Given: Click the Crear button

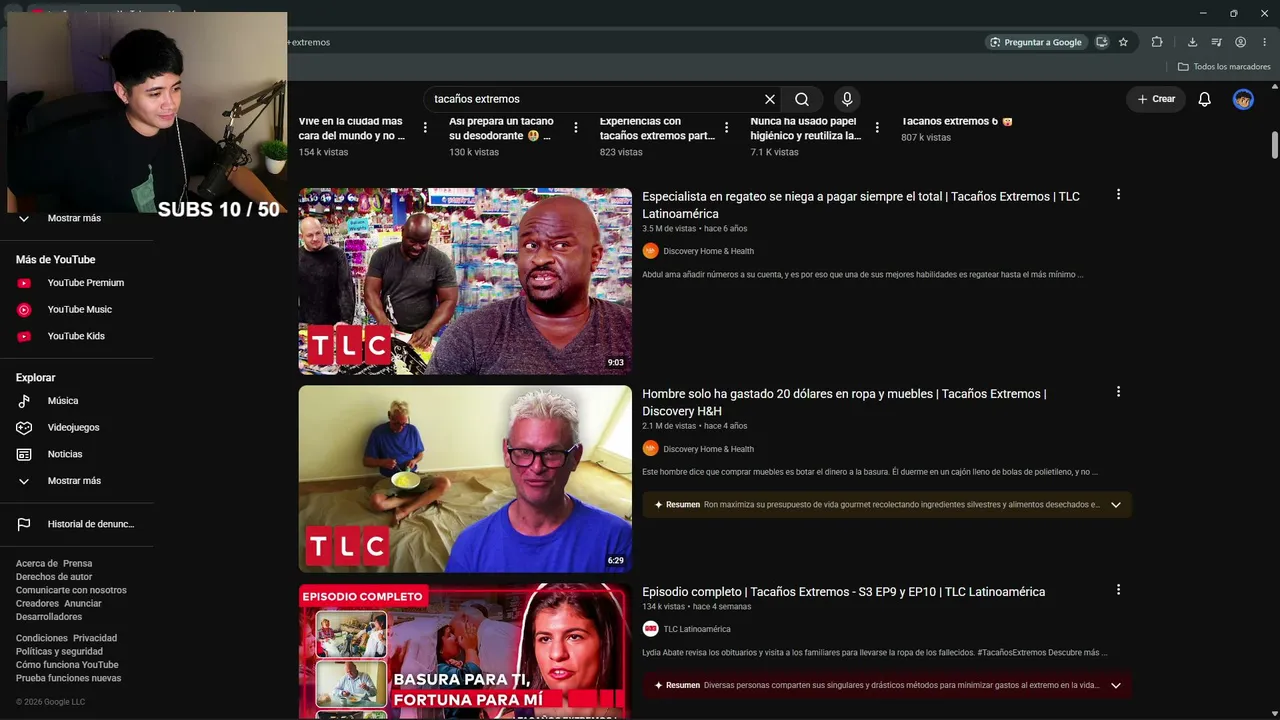Looking at the screenshot, I should click(1156, 99).
